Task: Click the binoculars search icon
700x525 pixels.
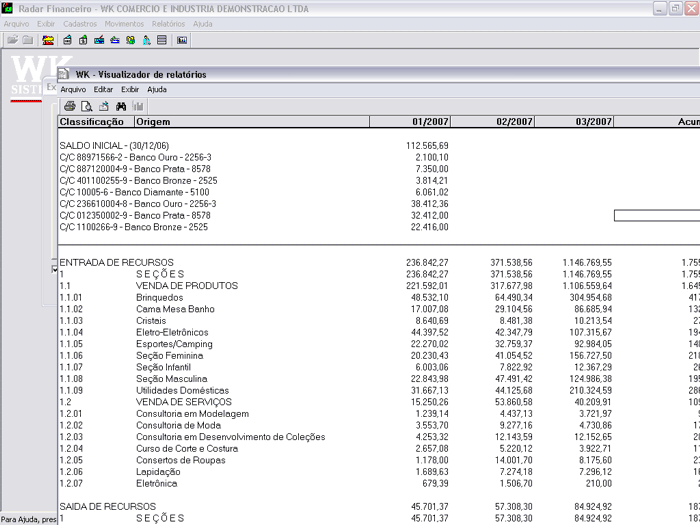Action: 121,106
